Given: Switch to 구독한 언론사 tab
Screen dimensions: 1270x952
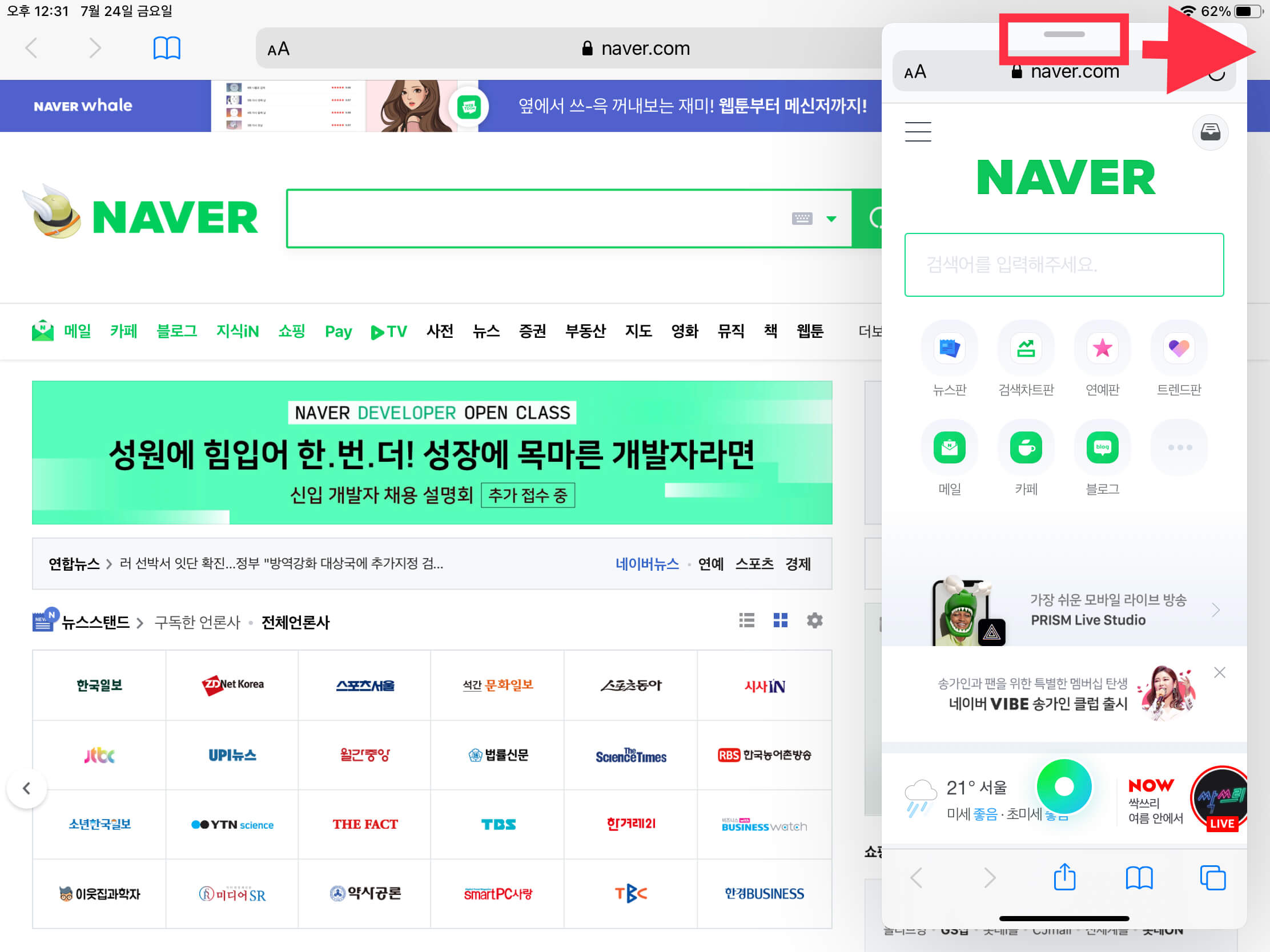Looking at the screenshot, I should tap(197, 622).
